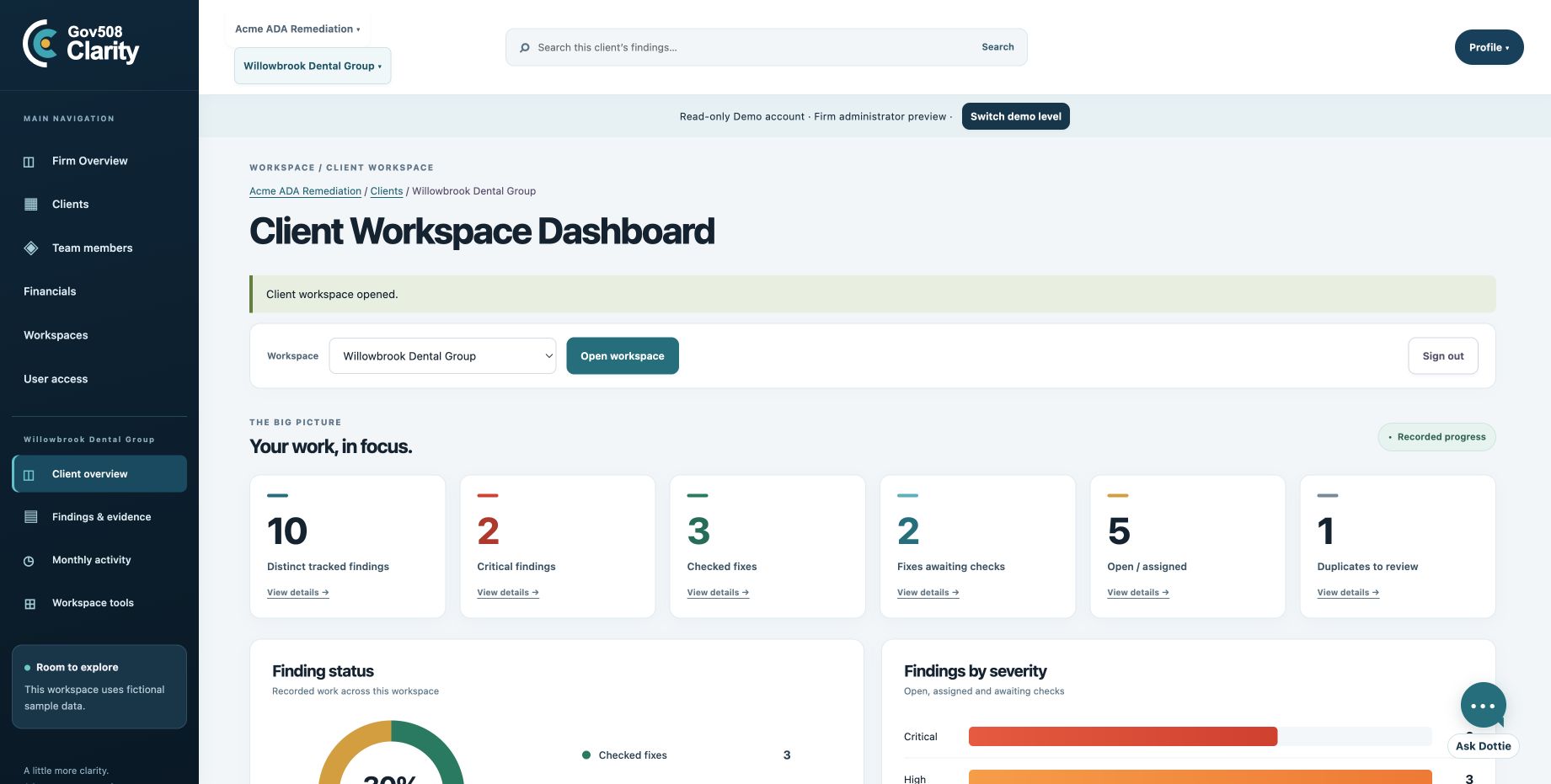View details for Duplicates to review
The image size is (1551, 784).
(1348, 593)
